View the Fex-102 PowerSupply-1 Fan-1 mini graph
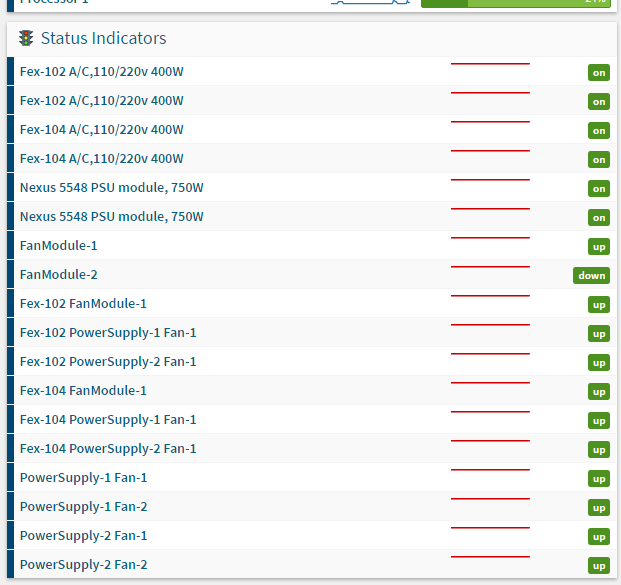This screenshot has width=621, height=585. [490, 325]
